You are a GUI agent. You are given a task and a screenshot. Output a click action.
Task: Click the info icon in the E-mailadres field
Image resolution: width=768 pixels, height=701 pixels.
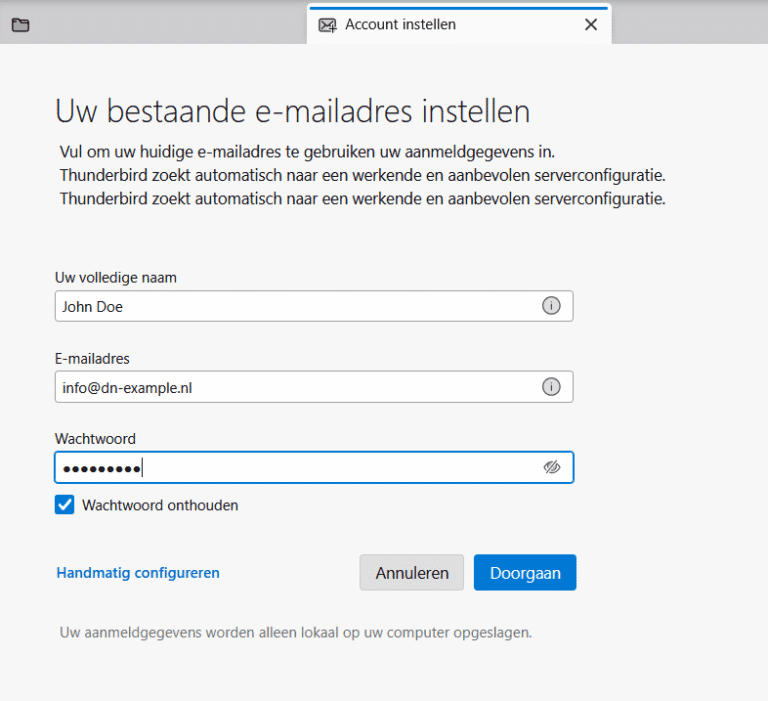pos(551,387)
